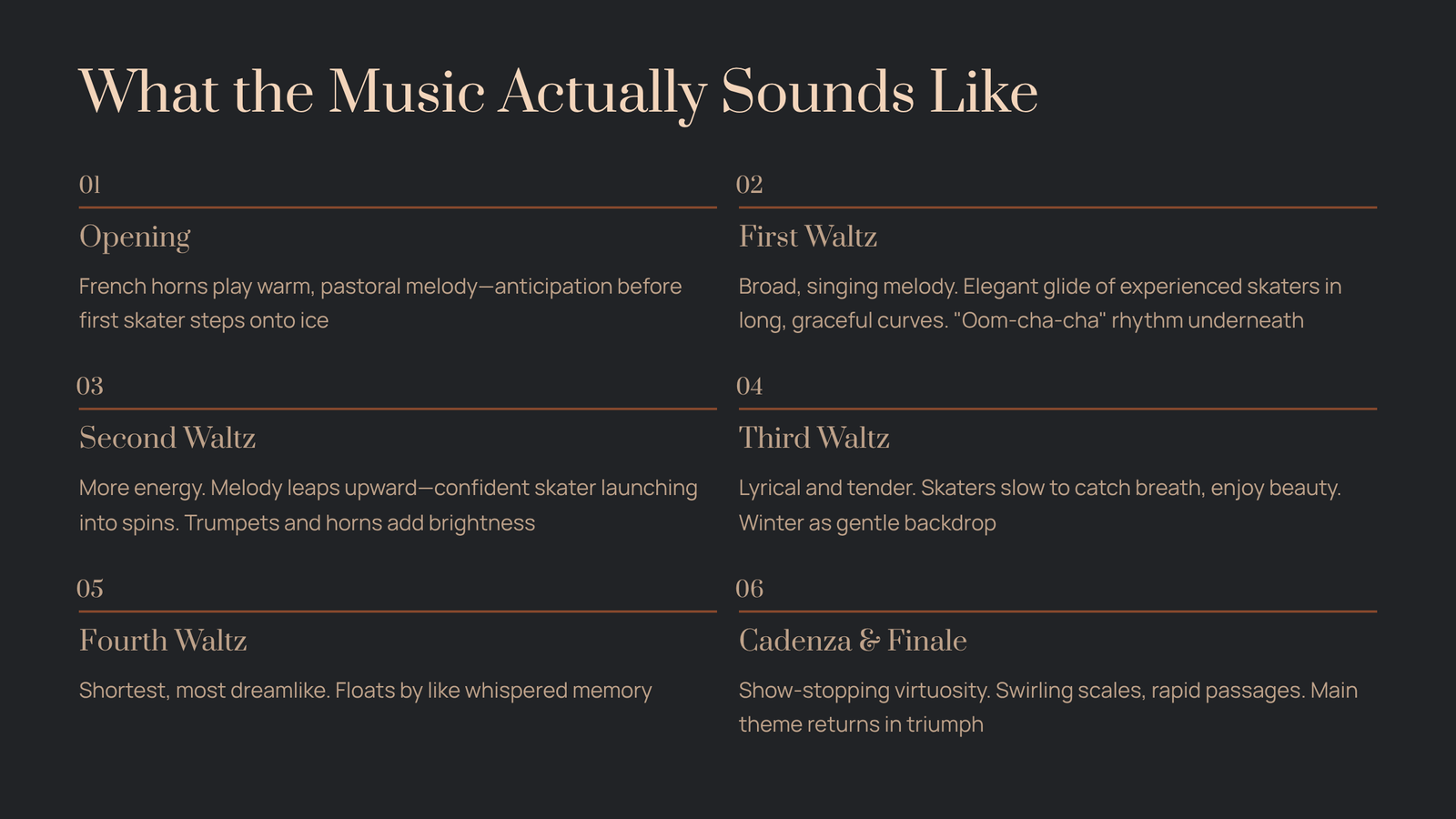Click the French horns description paragraph
Viewport: 1456px width, 819px height.
pyautogui.click(x=379, y=303)
